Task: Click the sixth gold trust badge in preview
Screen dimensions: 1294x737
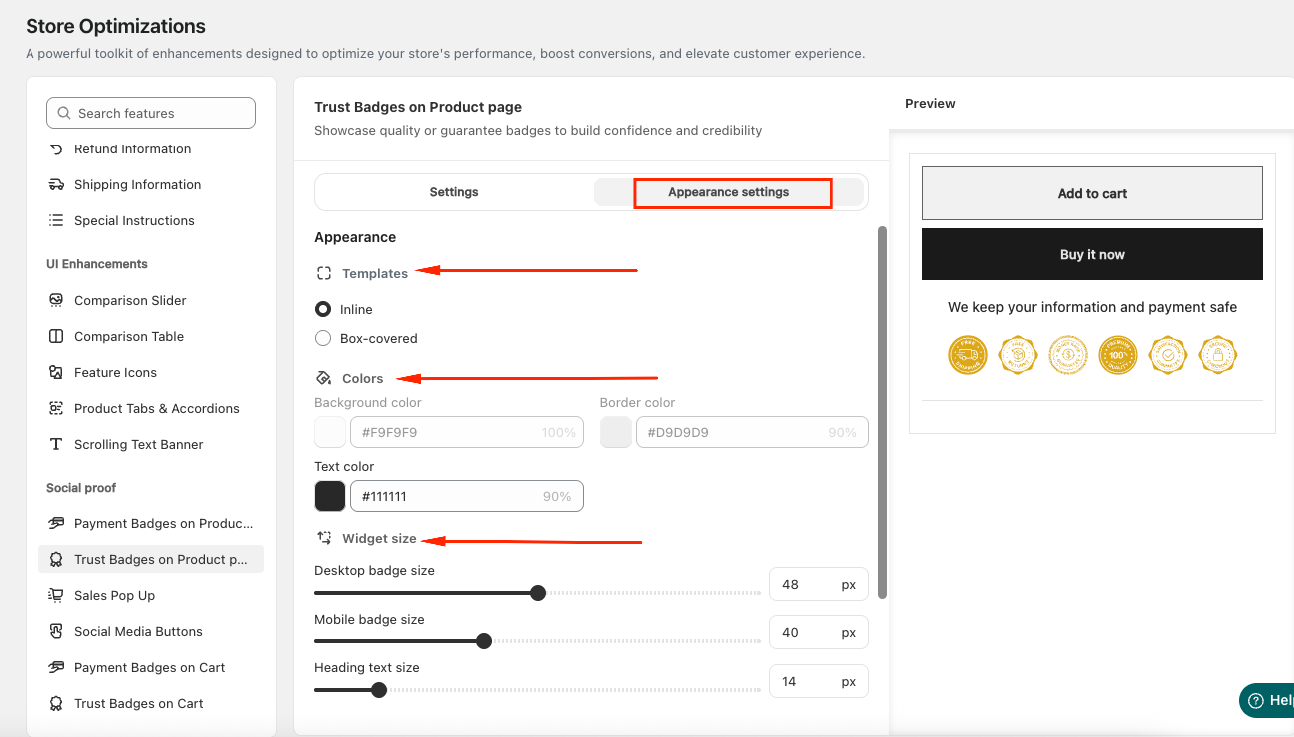Action: click(1218, 355)
